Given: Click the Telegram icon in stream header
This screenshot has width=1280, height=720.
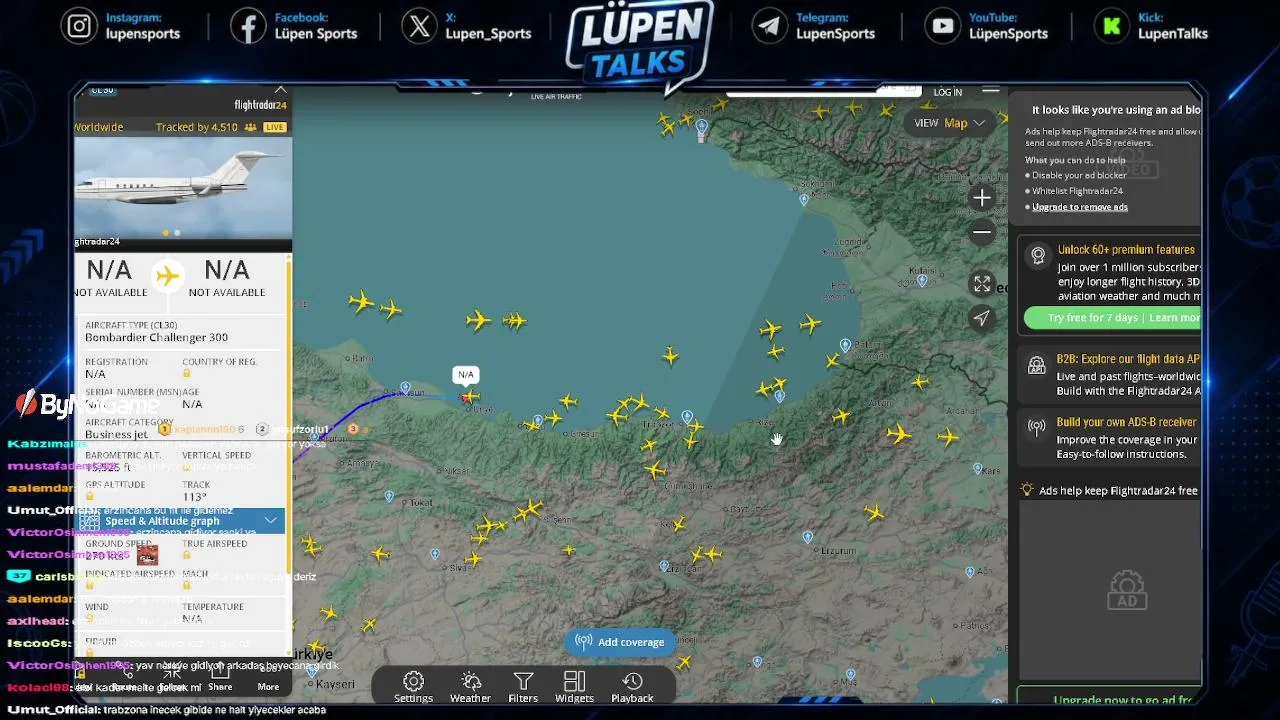Looking at the screenshot, I should (769, 26).
